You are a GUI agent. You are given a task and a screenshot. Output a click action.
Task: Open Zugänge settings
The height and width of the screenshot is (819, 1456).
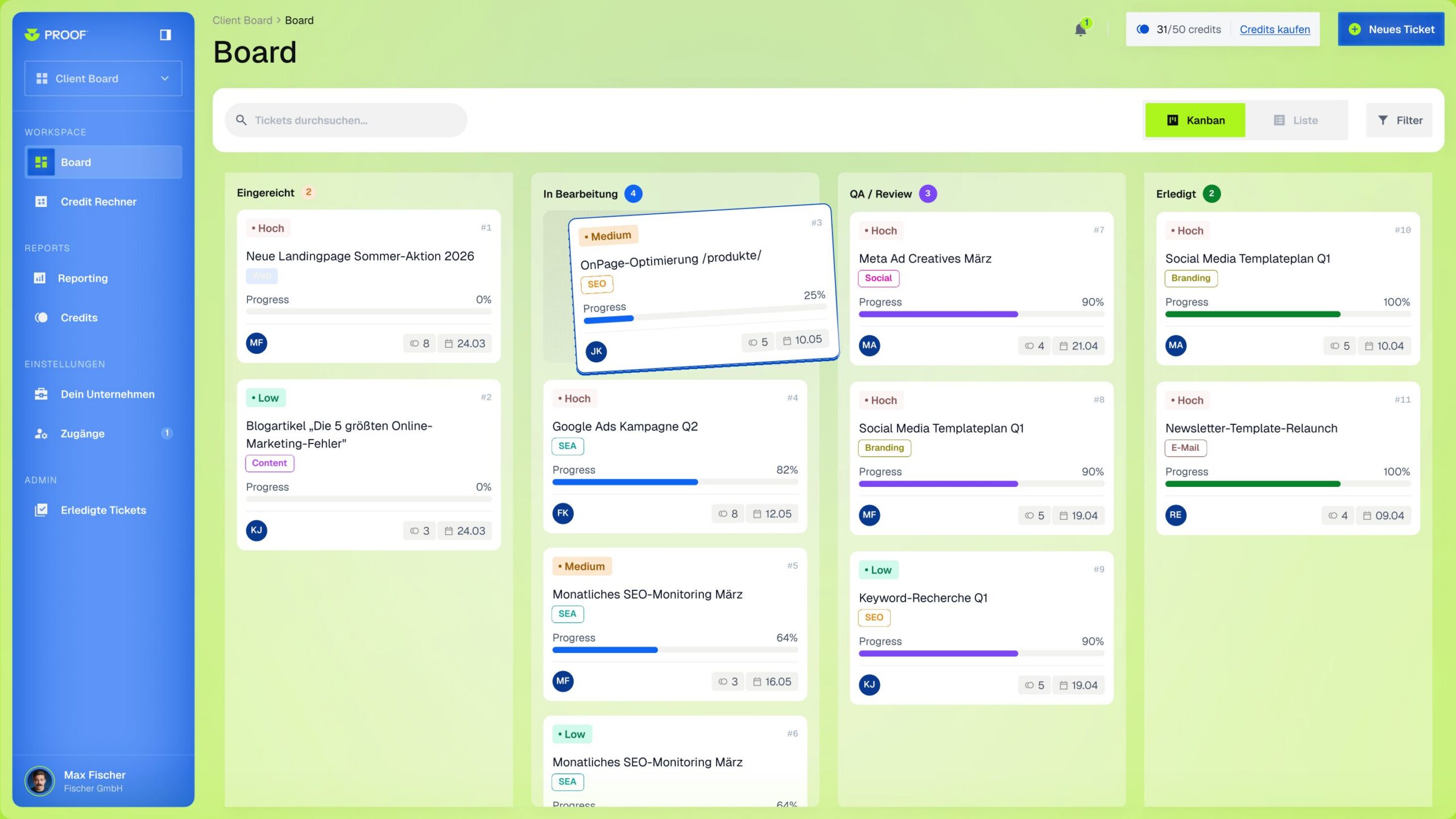point(103,433)
